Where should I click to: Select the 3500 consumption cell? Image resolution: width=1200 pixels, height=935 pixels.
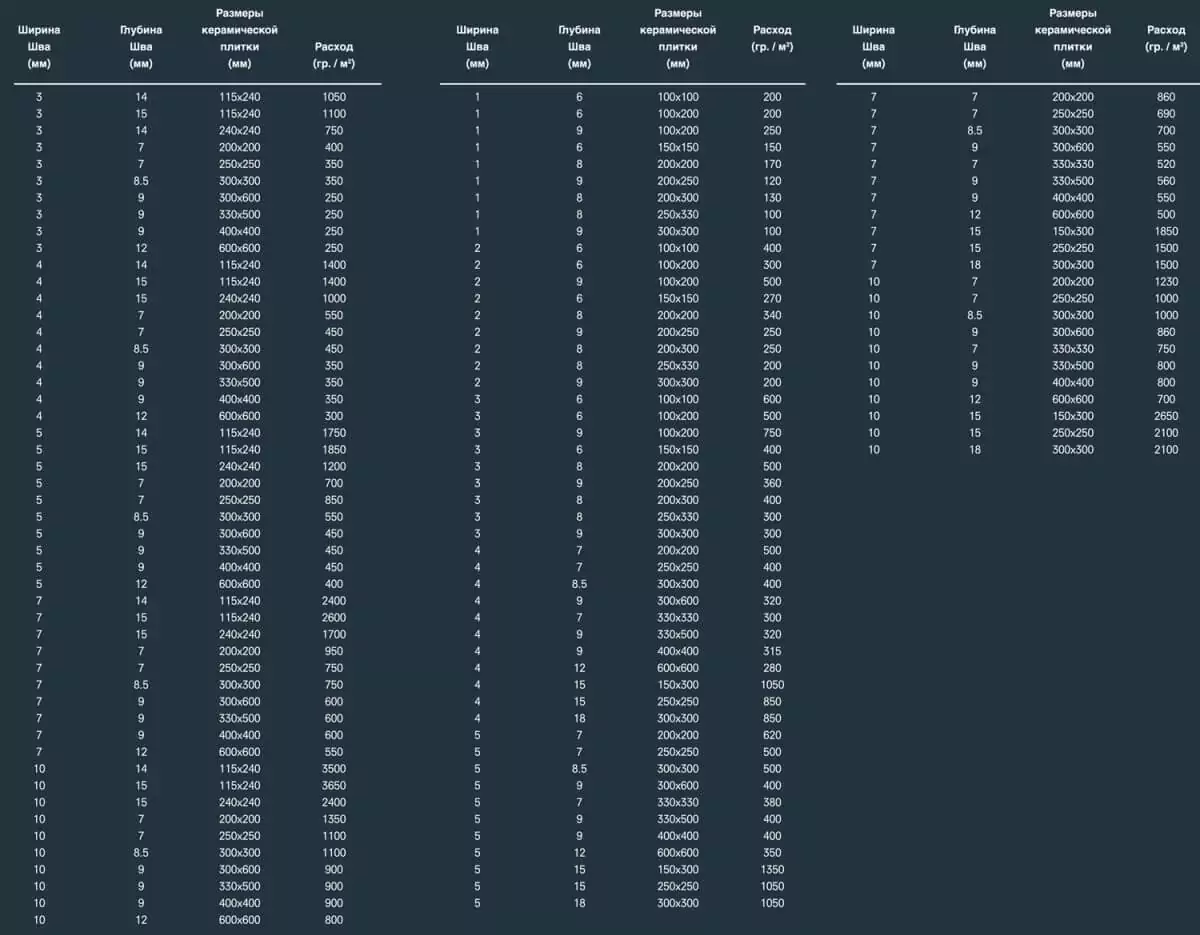tap(334, 768)
